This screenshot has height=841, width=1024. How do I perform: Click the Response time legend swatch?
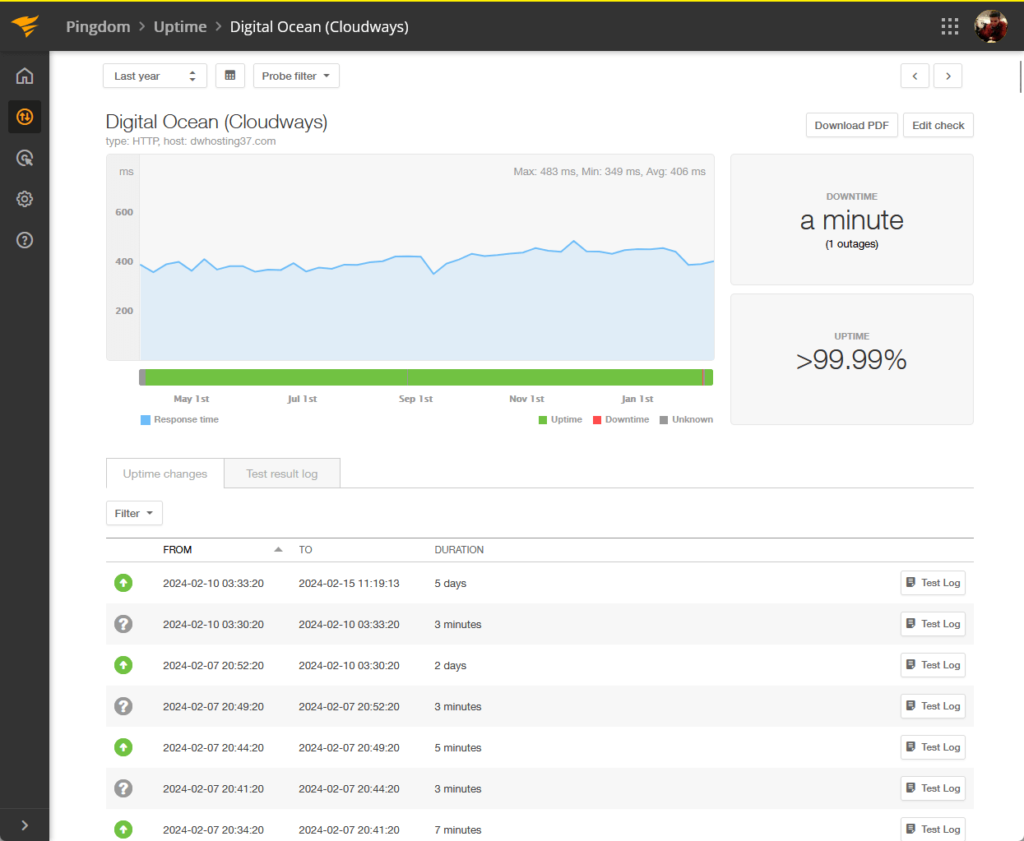coord(146,420)
